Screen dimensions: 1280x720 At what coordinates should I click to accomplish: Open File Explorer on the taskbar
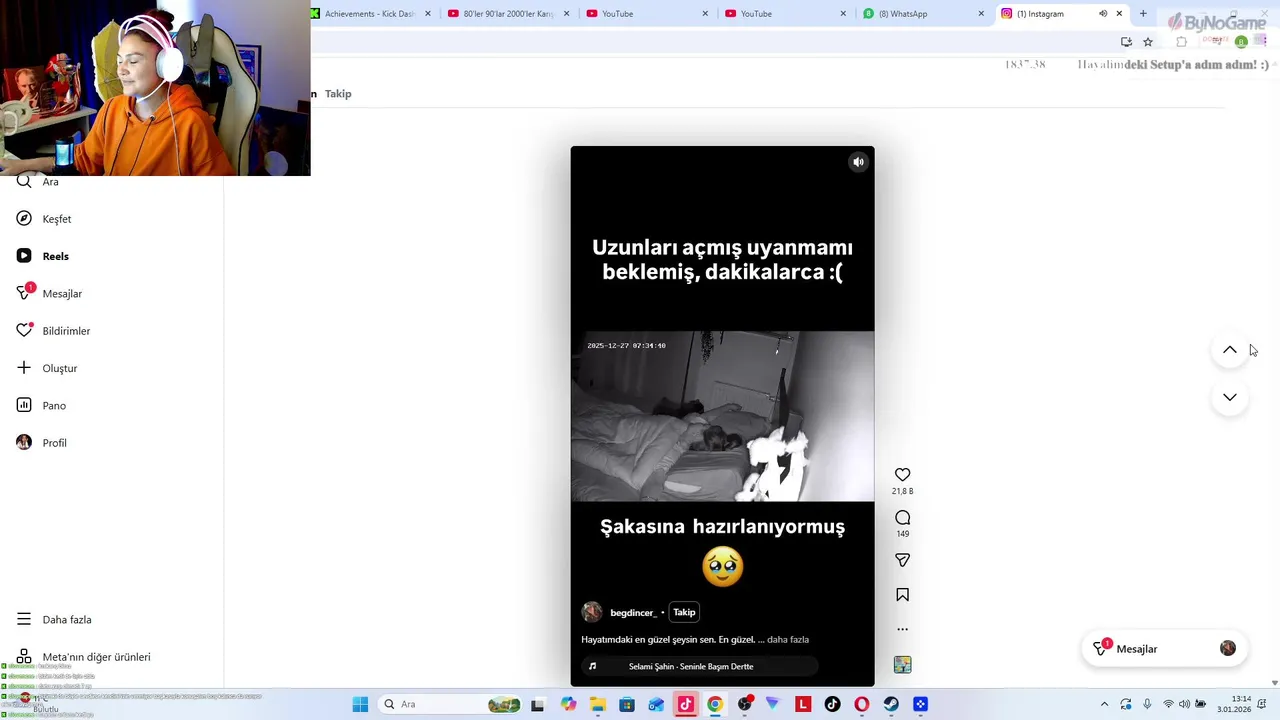(598, 705)
